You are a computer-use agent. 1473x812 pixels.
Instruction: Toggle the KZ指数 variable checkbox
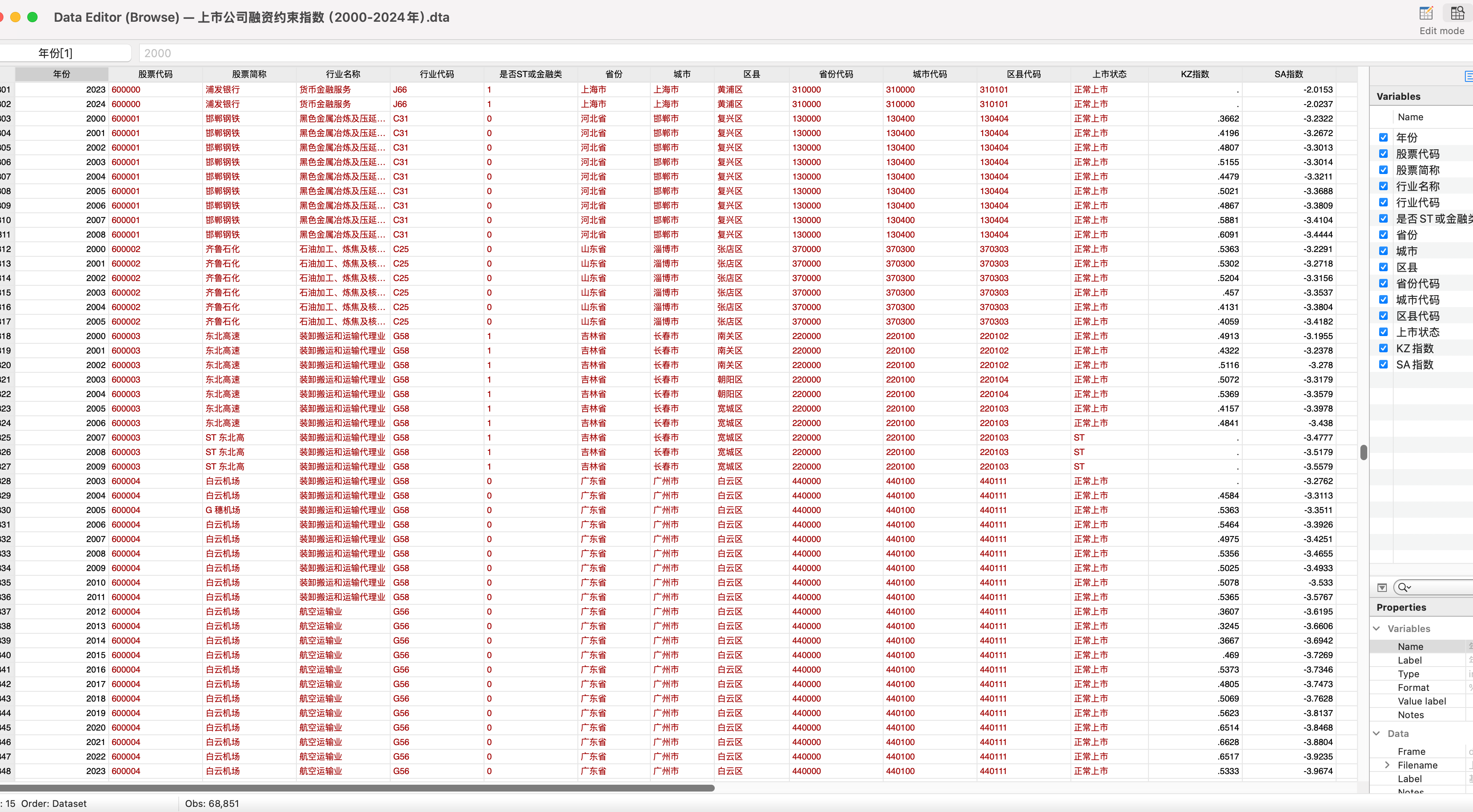(x=1383, y=348)
